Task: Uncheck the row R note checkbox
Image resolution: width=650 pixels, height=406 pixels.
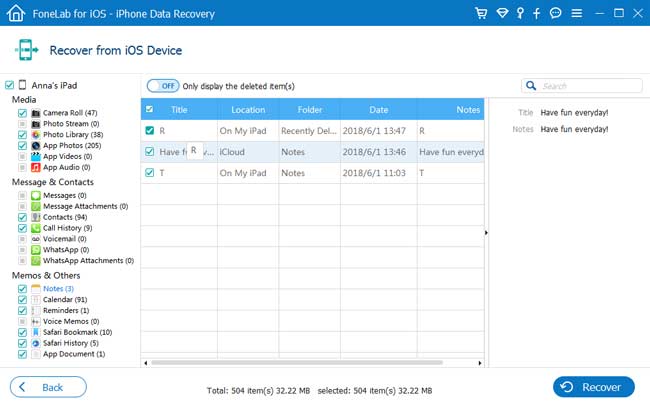Action: [150, 131]
